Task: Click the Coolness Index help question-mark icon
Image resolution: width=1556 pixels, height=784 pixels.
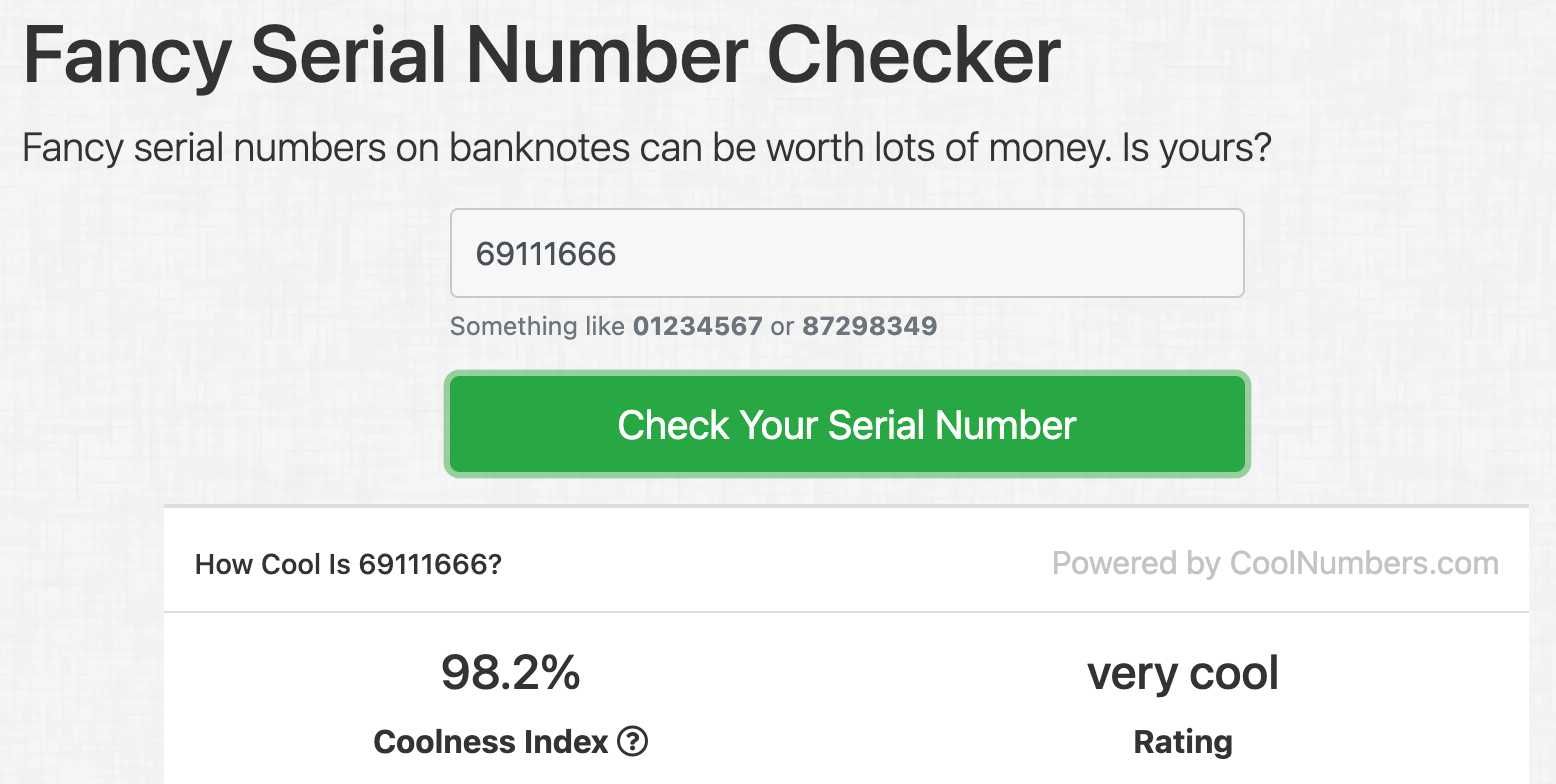Action: click(x=633, y=742)
